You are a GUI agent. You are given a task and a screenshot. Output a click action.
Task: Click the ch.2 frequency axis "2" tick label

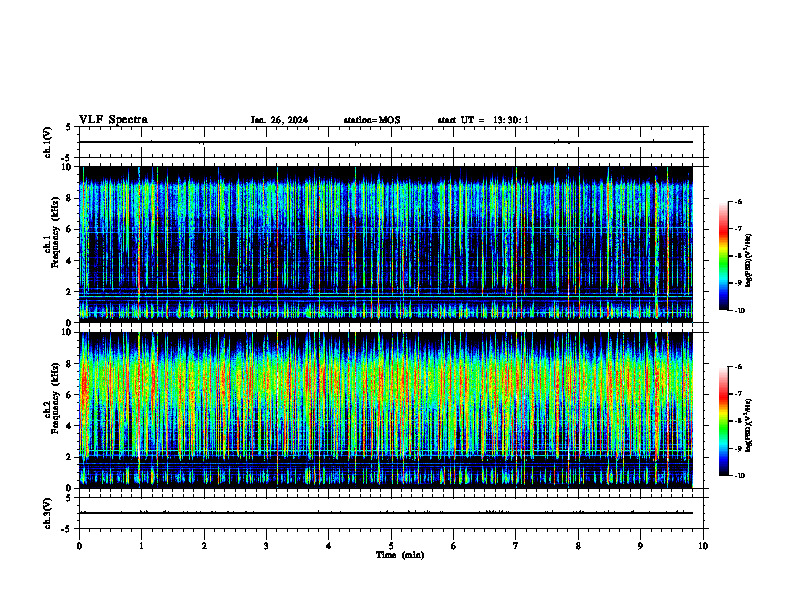click(69, 457)
